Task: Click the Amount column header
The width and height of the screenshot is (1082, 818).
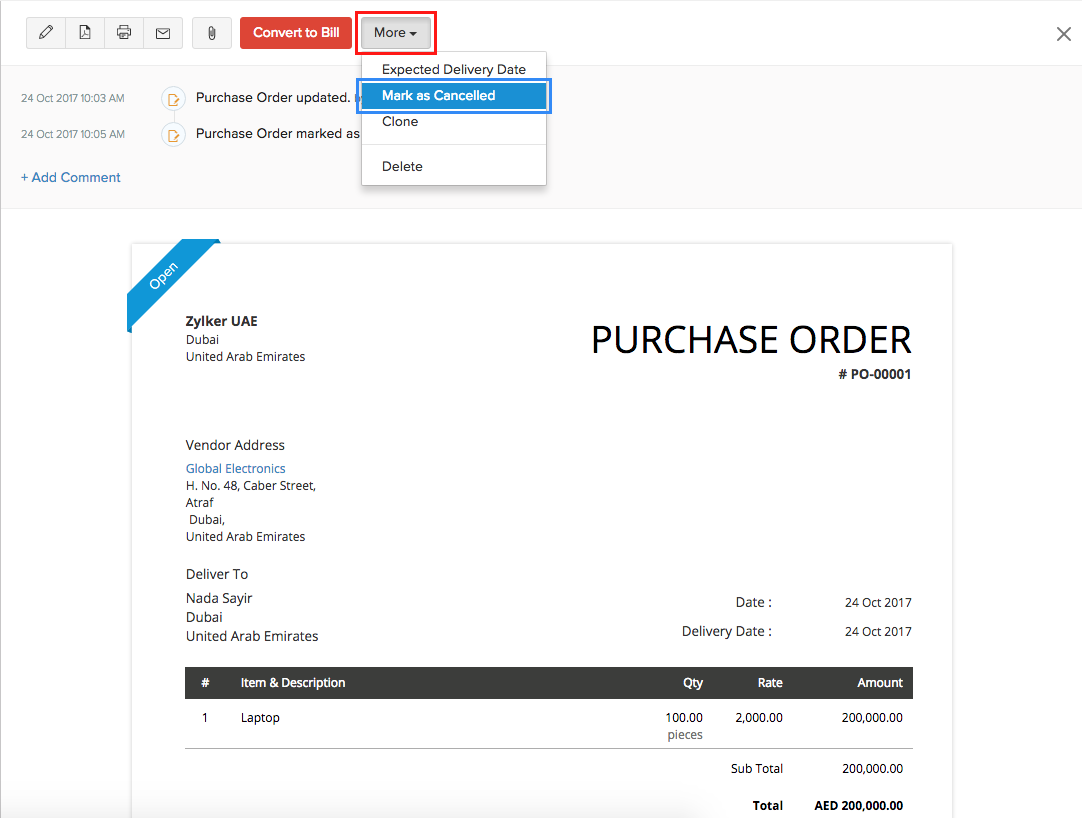Action: pyautogui.click(x=880, y=683)
